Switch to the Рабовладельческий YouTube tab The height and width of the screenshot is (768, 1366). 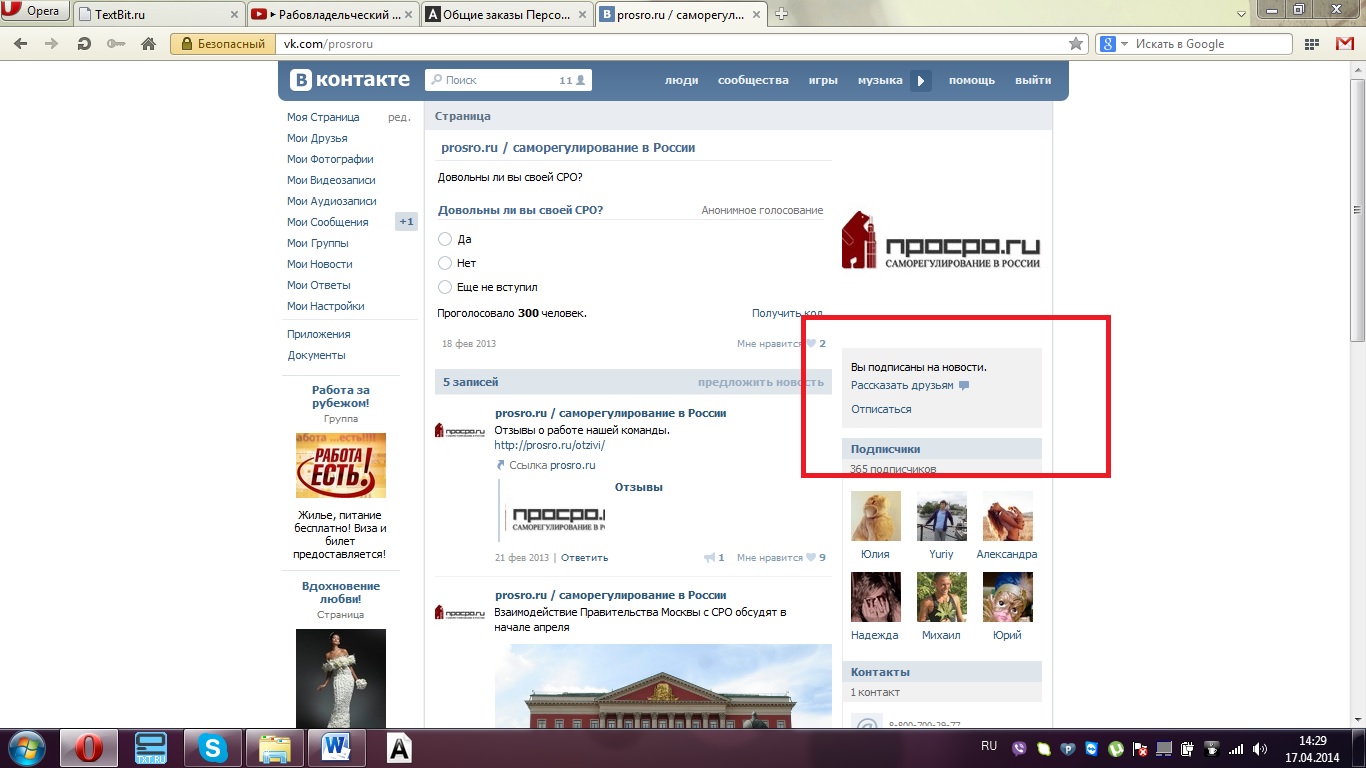tap(332, 14)
